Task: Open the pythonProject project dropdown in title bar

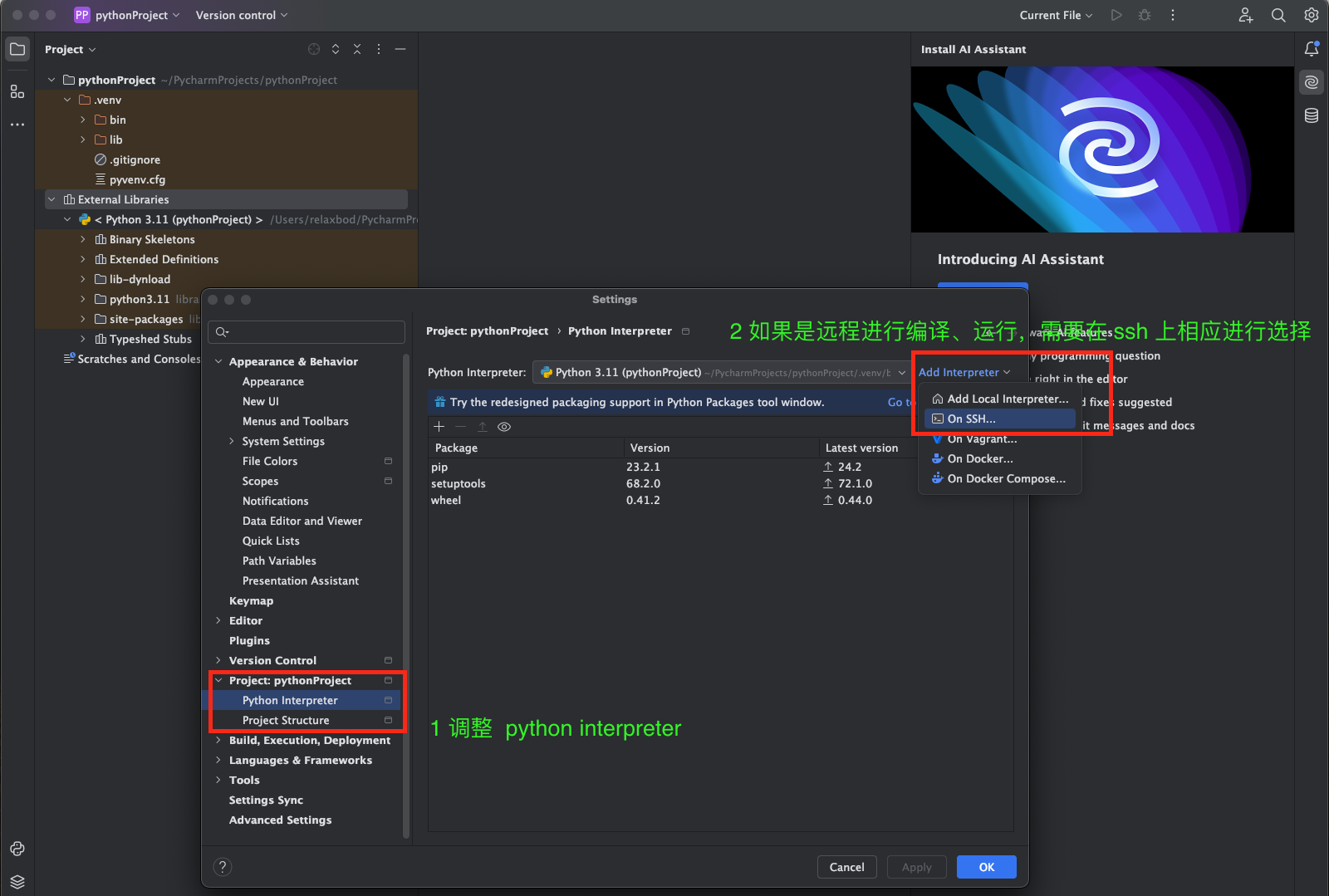Action: [127, 15]
